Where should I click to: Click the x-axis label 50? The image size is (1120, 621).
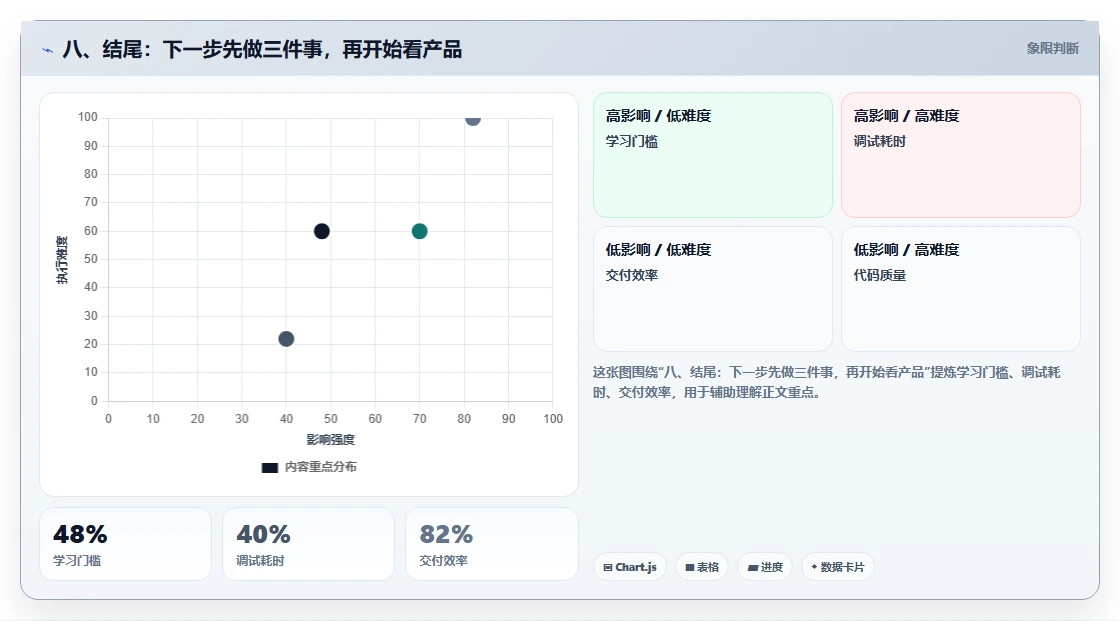[x=331, y=419]
